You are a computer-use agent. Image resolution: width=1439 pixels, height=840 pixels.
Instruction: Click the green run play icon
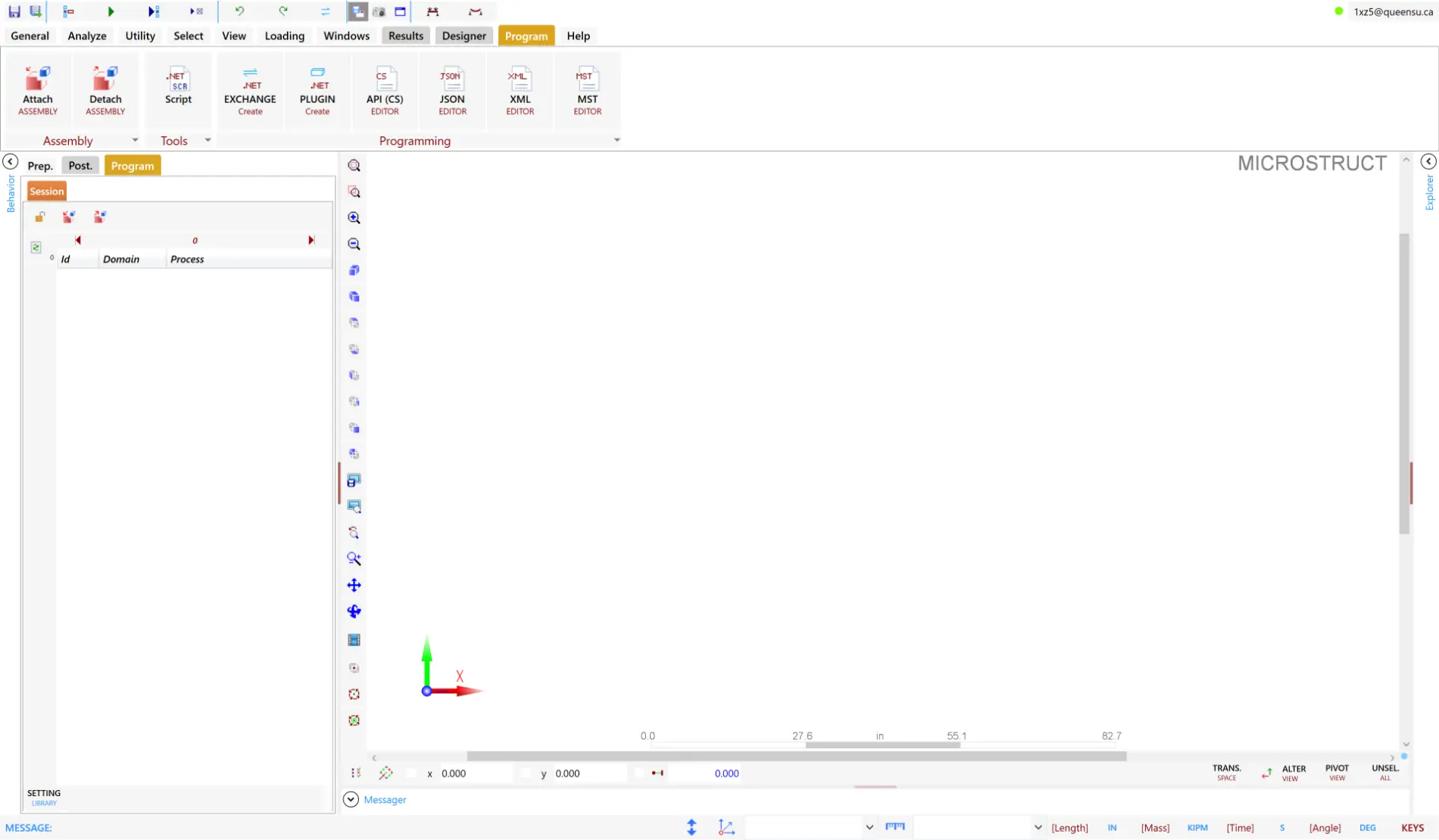111,11
